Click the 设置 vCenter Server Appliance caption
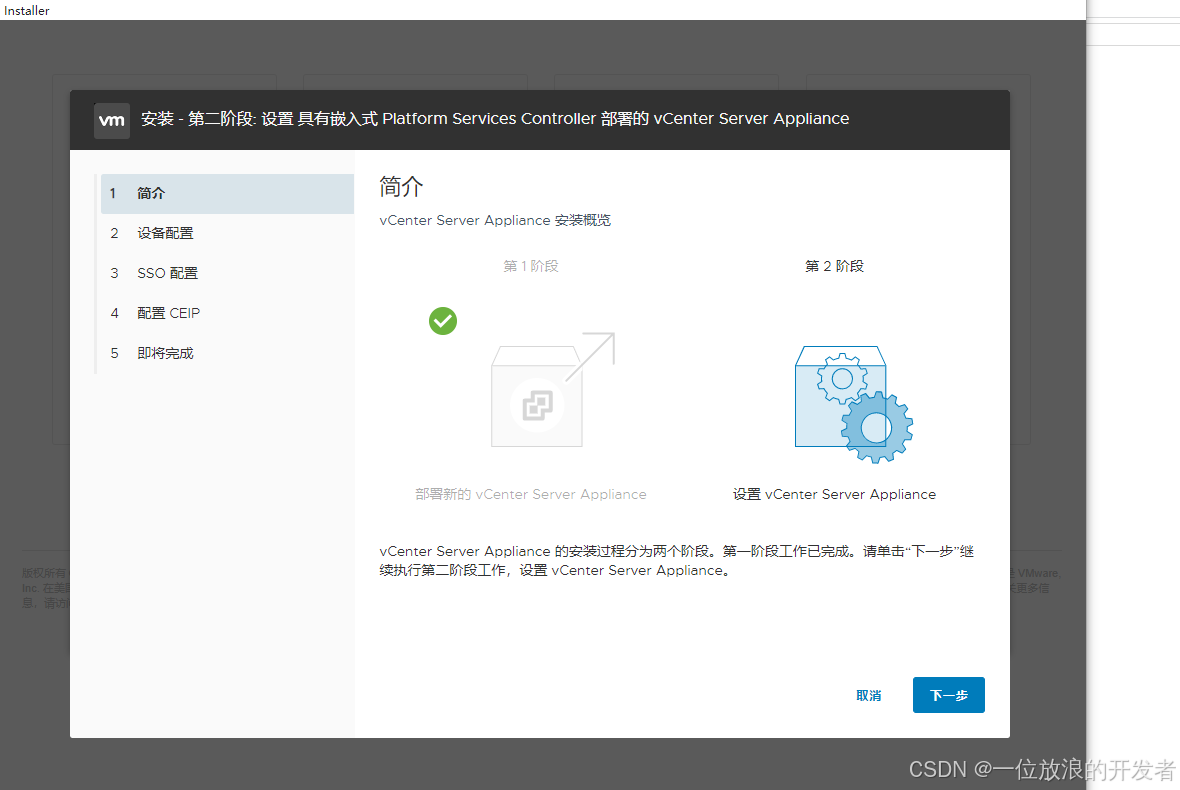Image resolution: width=1180 pixels, height=790 pixels. click(x=834, y=494)
